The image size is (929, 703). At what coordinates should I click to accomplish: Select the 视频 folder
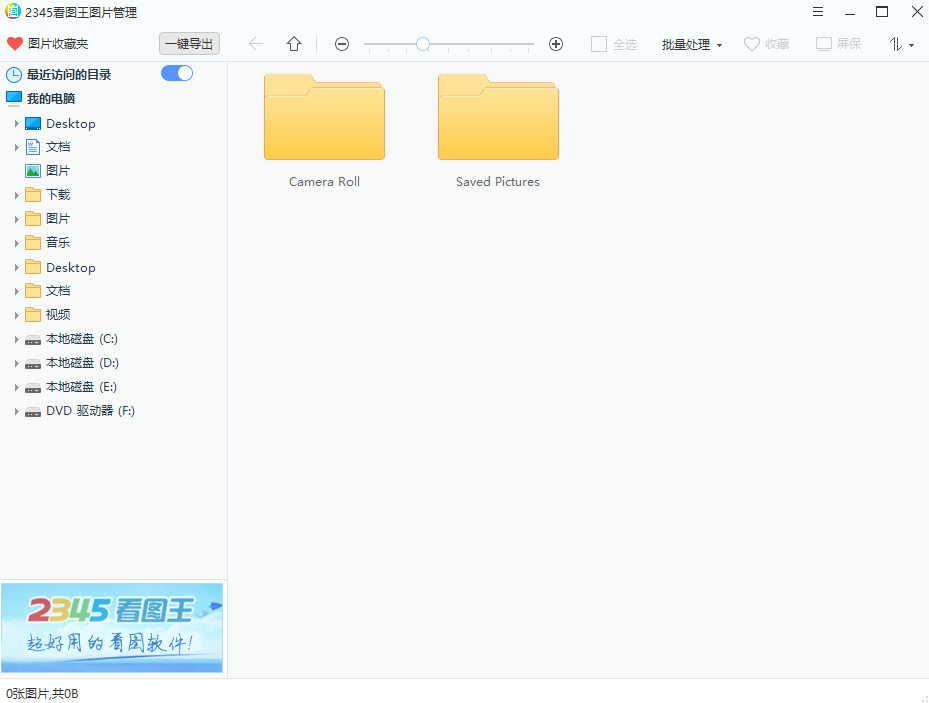tap(58, 314)
